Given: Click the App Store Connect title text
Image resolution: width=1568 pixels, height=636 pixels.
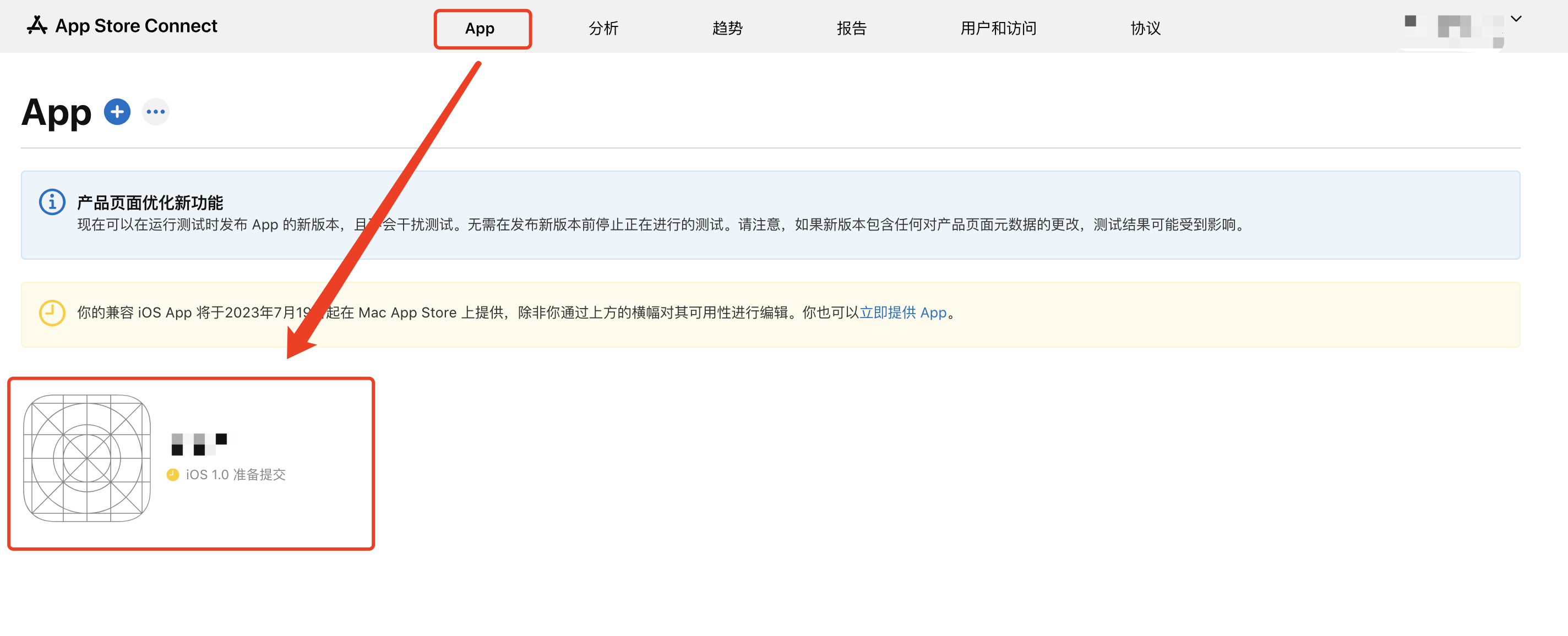Looking at the screenshot, I should tap(137, 26).
